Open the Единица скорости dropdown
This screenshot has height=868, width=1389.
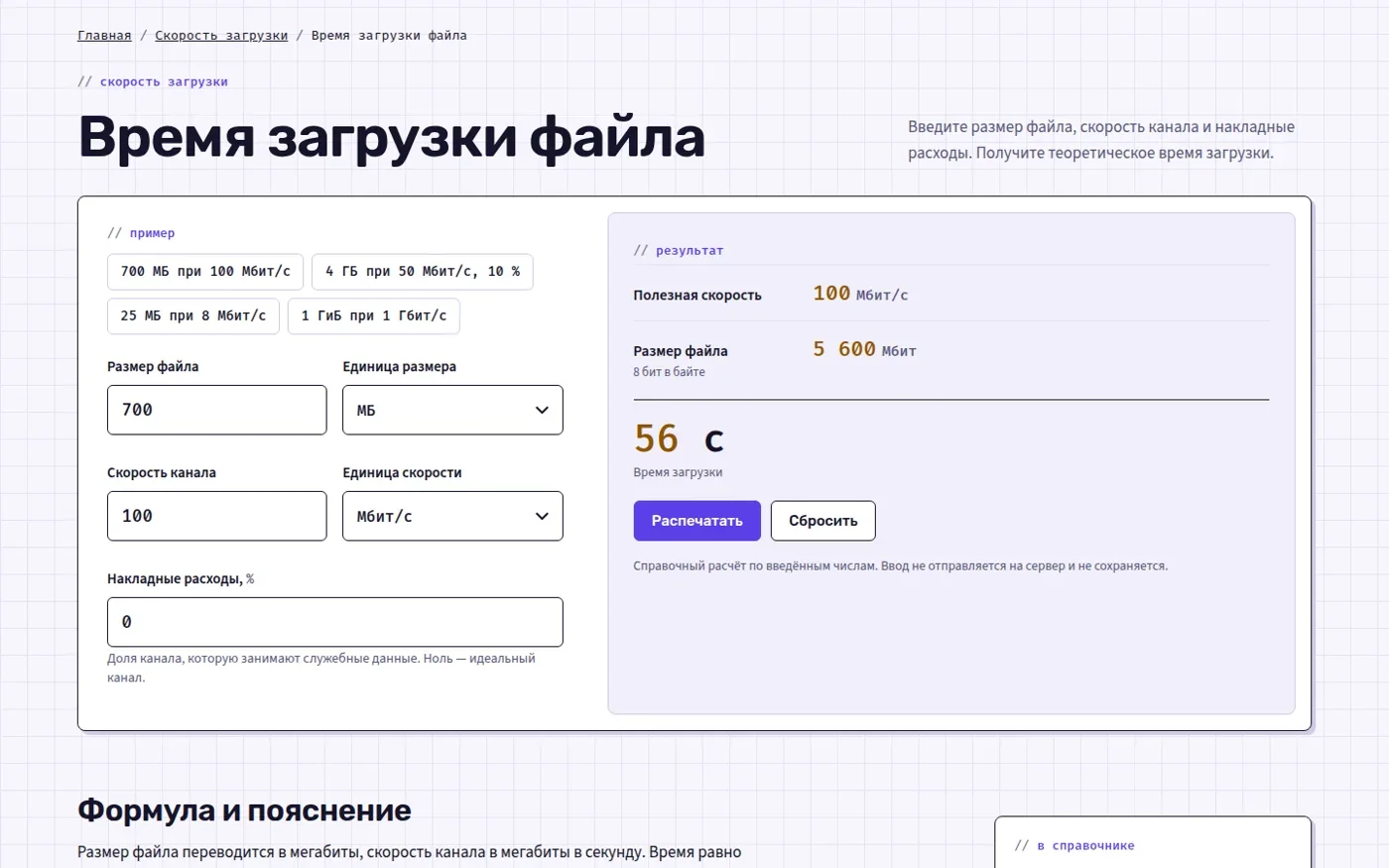click(452, 516)
